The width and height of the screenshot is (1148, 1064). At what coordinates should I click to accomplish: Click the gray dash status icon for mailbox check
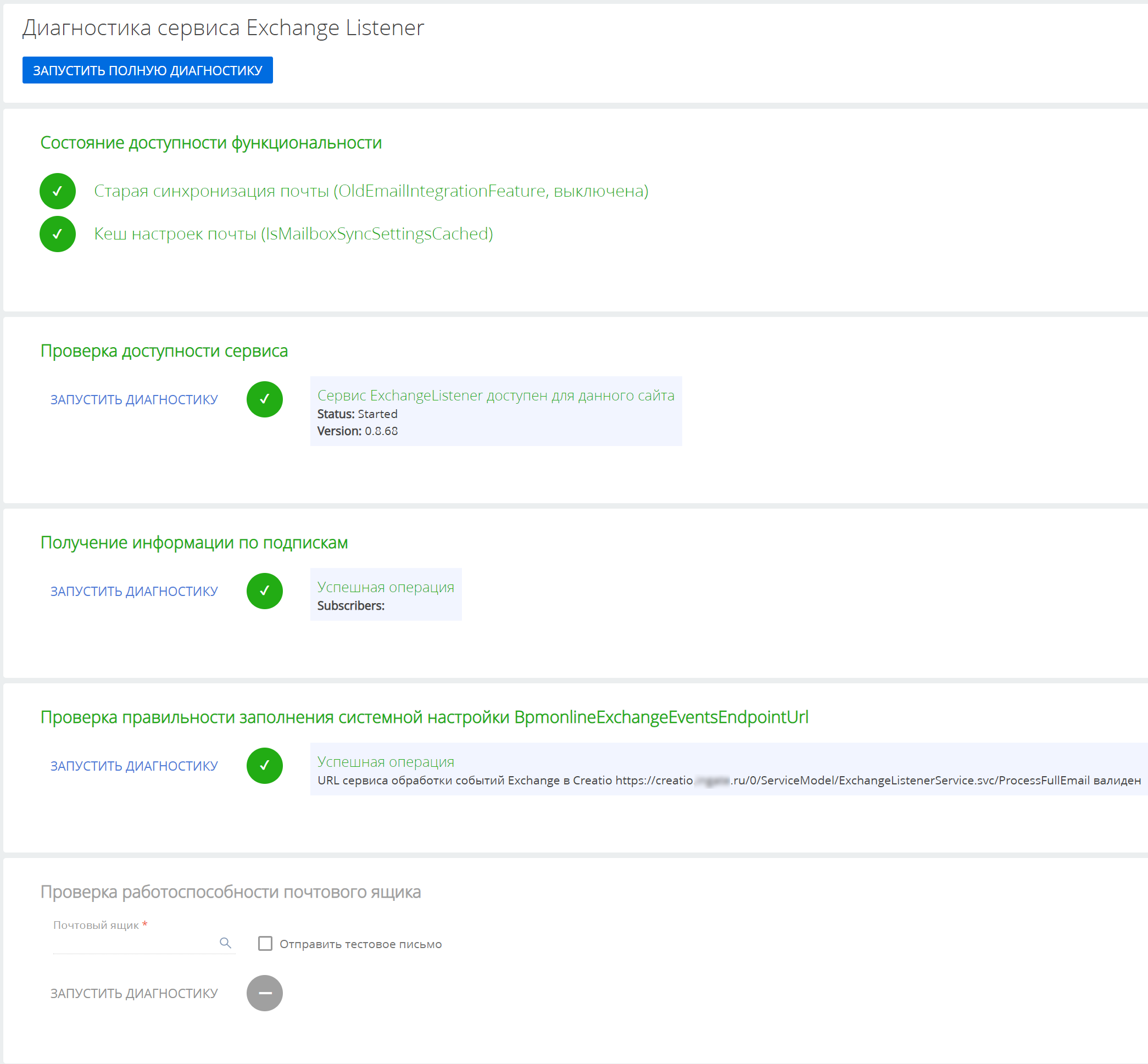coord(265,993)
